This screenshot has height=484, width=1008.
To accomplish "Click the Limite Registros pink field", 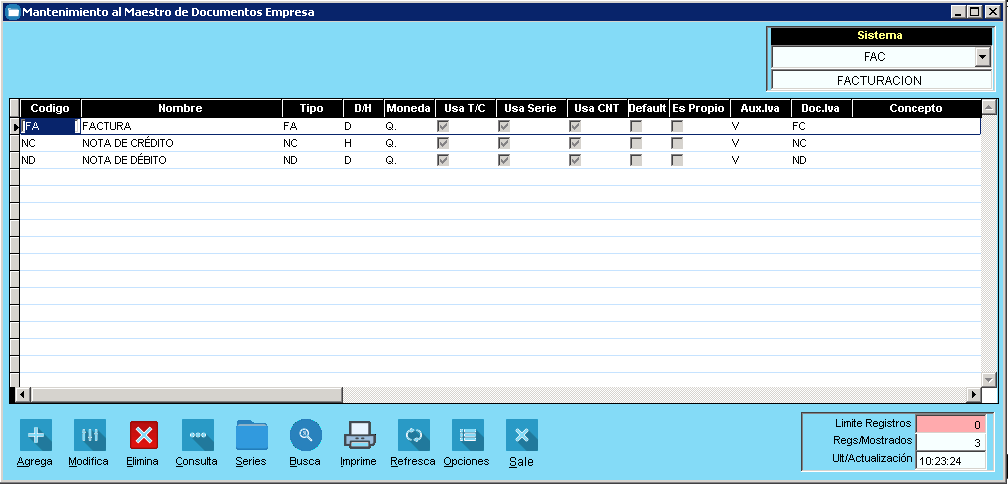I will (951, 424).
